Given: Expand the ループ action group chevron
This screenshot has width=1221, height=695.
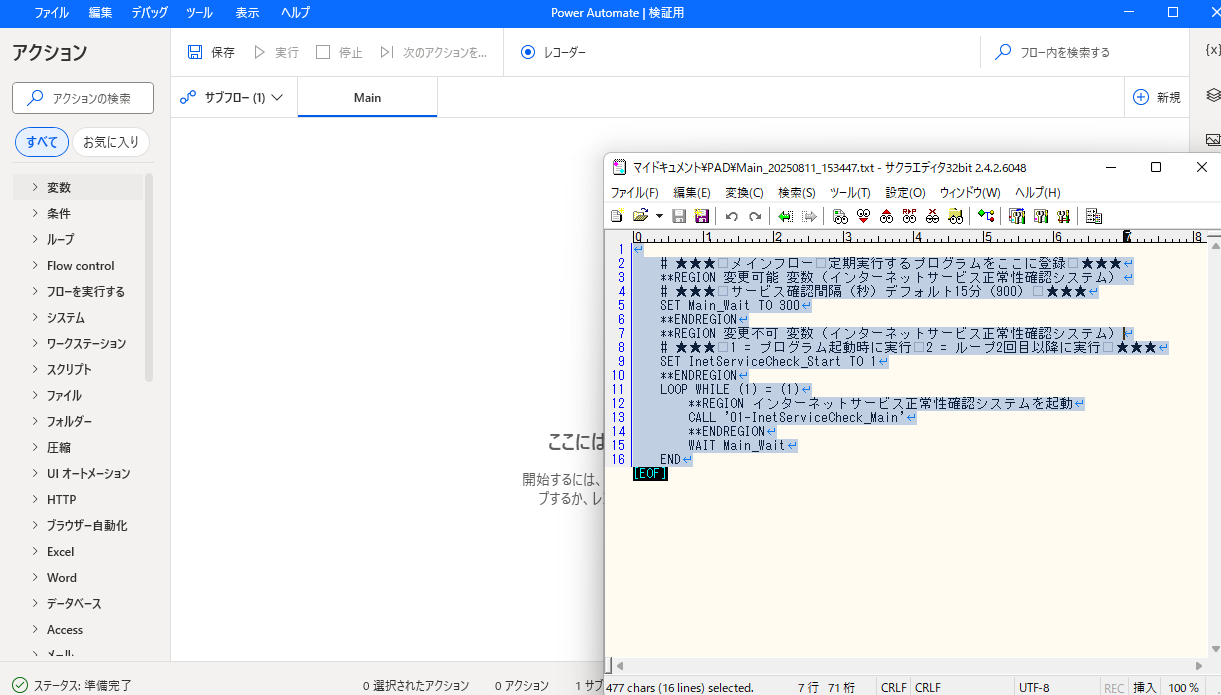Looking at the screenshot, I should 35,239.
